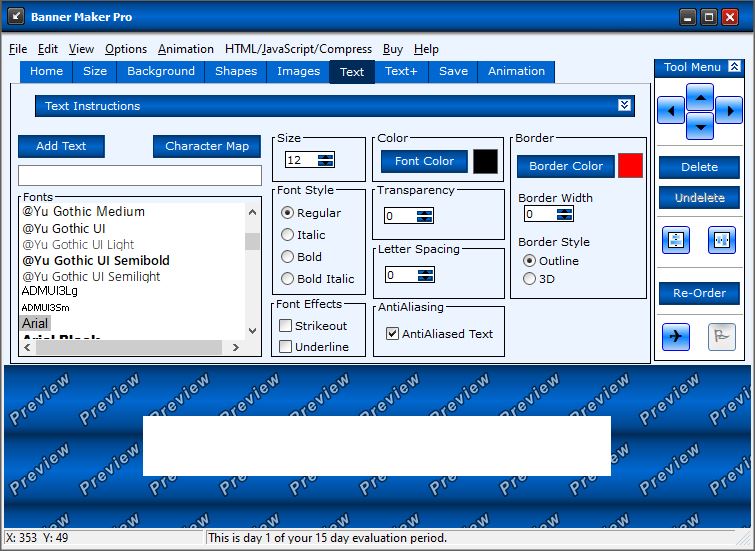Click the white banner preview canvas

377,446
